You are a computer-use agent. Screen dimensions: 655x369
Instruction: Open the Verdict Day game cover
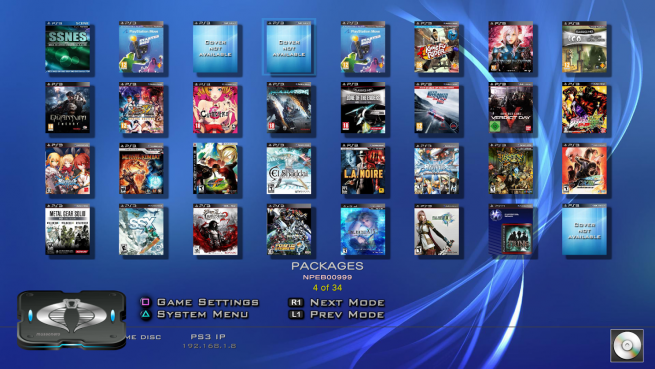pyautogui.click(x=511, y=108)
